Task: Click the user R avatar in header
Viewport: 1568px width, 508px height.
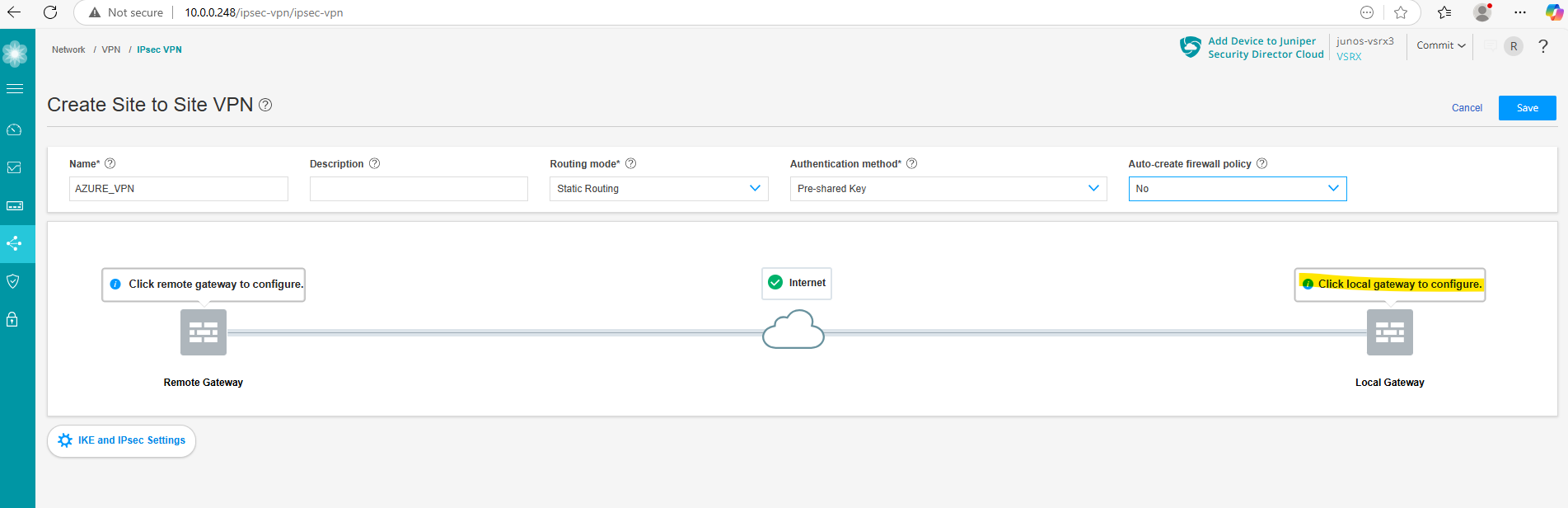Action: [x=1514, y=46]
